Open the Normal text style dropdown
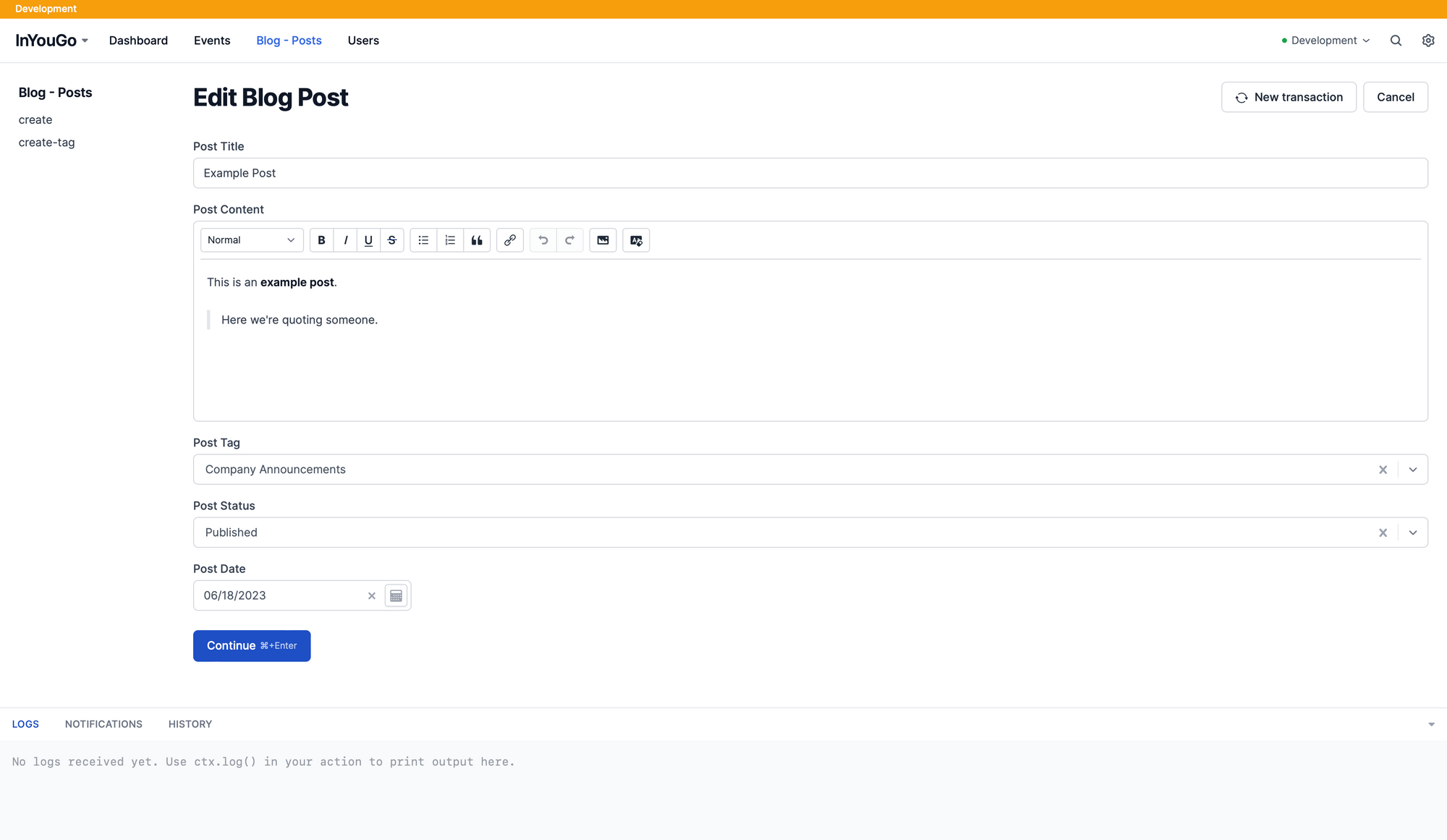Image resolution: width=1447 pixels, height=840 pixels. tap(251, 240)
